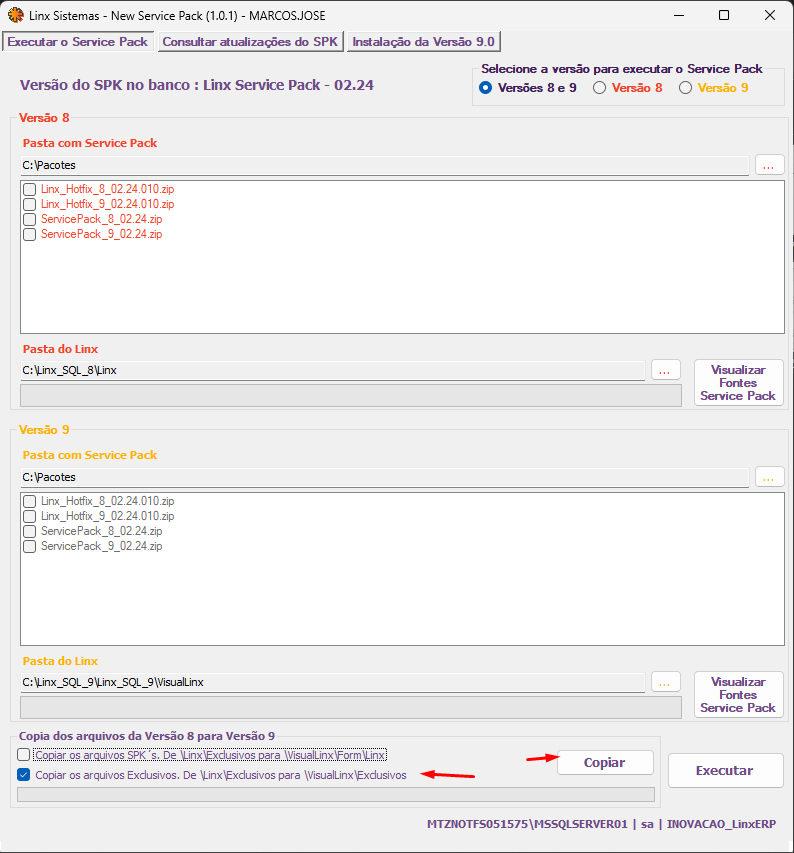Select the orange 'Versão 9' radio option

(x=685, y=88)
